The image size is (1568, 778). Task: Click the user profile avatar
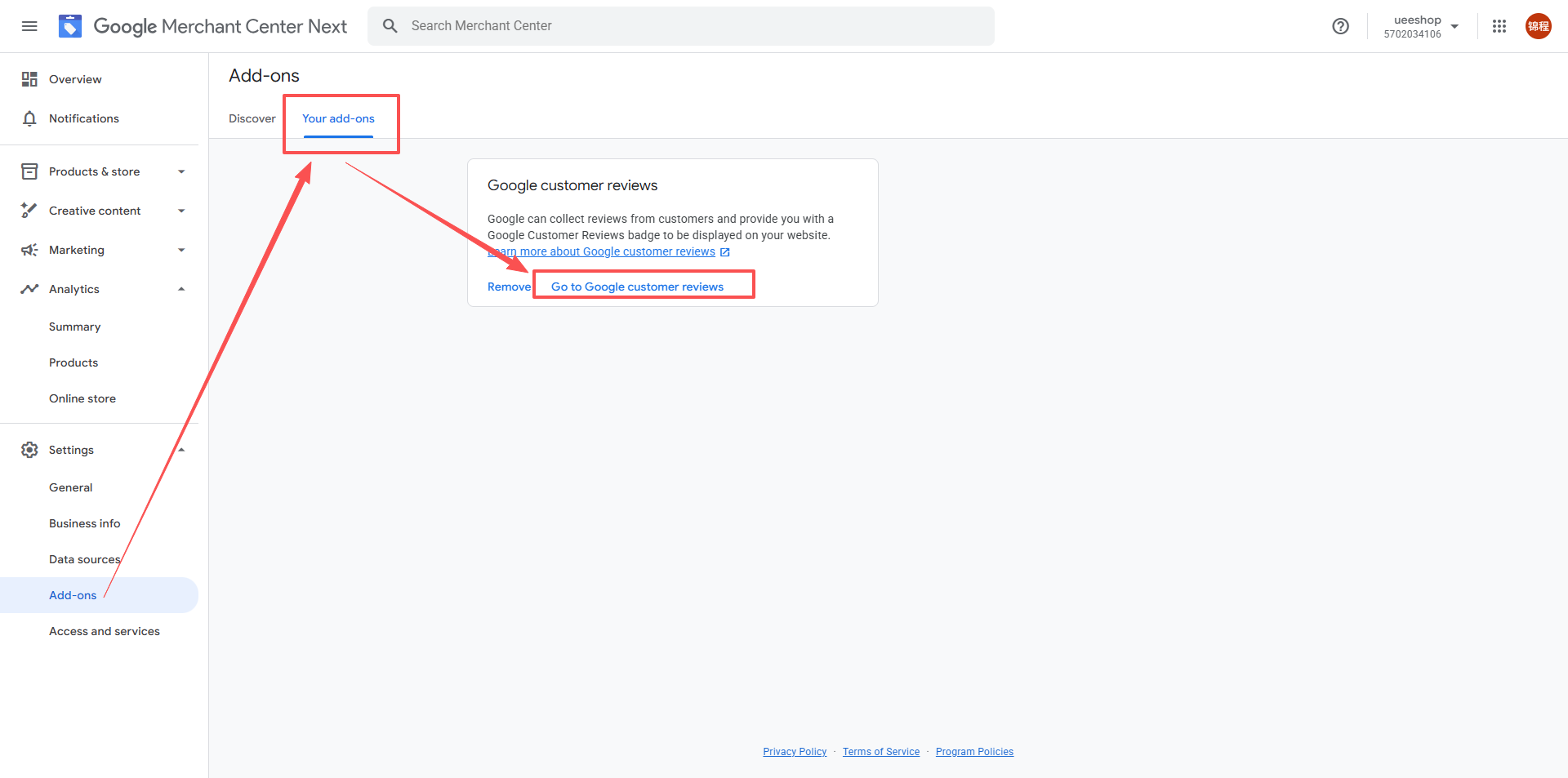1539,26
